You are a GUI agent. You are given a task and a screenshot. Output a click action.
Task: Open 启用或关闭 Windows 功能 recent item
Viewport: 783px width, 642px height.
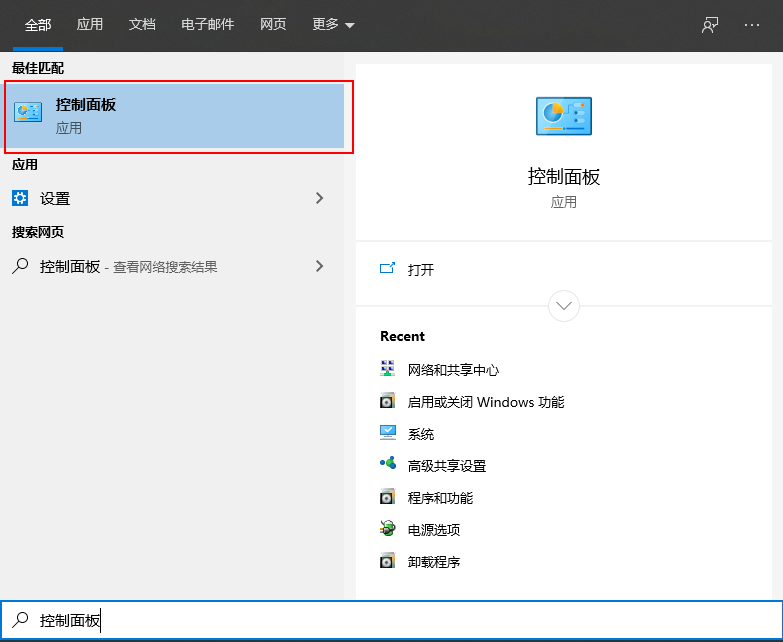[485, 402]
